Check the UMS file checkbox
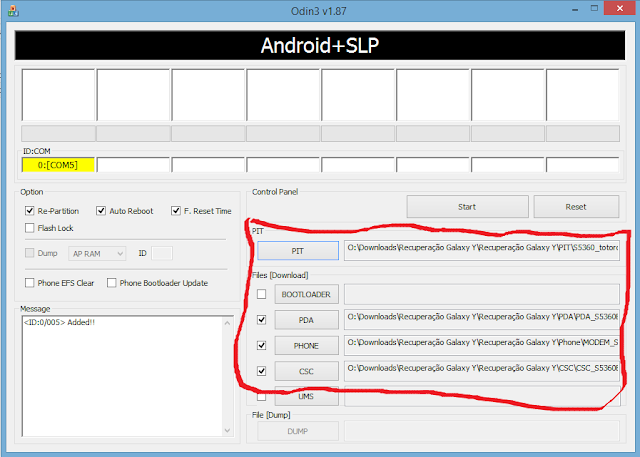640x457 pixels. pos(262,397)
